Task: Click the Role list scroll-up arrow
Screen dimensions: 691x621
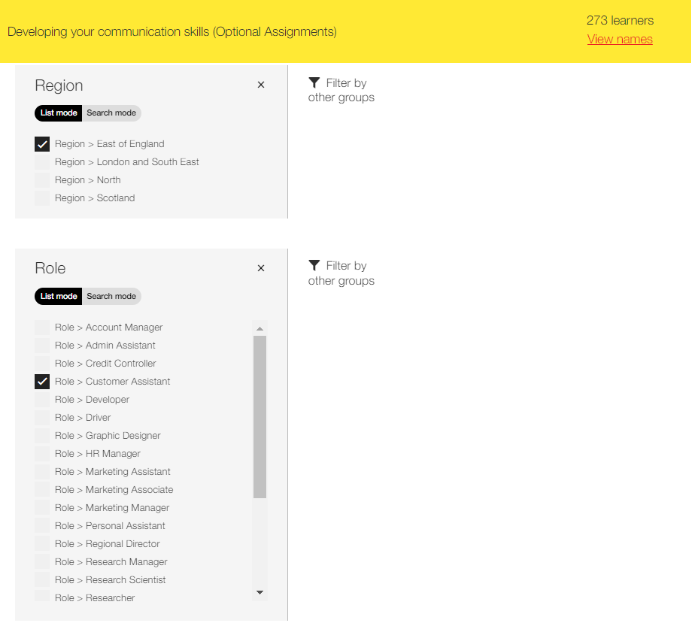Action: point(260,329)
